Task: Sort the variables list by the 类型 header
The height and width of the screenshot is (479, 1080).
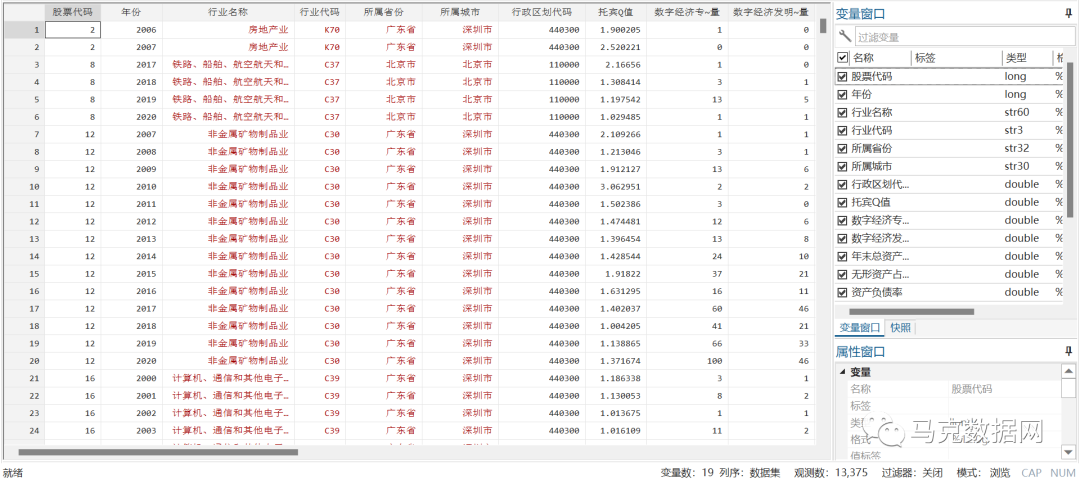Action: click(1026, 58)
